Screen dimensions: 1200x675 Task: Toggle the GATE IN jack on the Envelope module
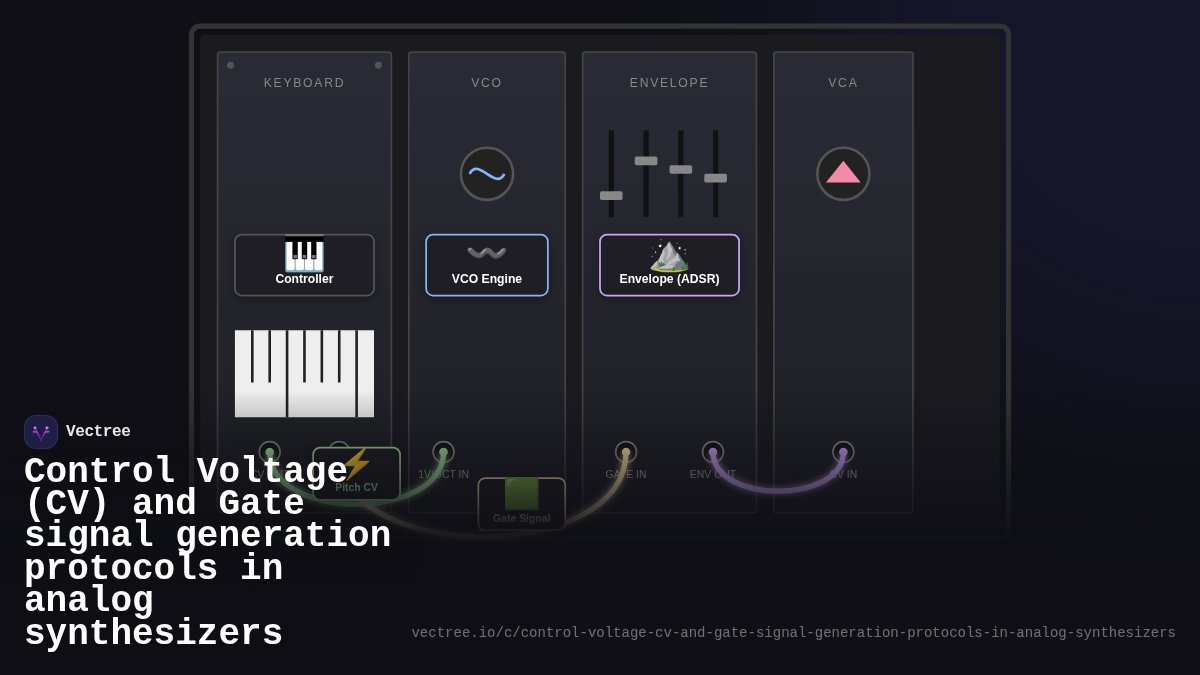625,452
